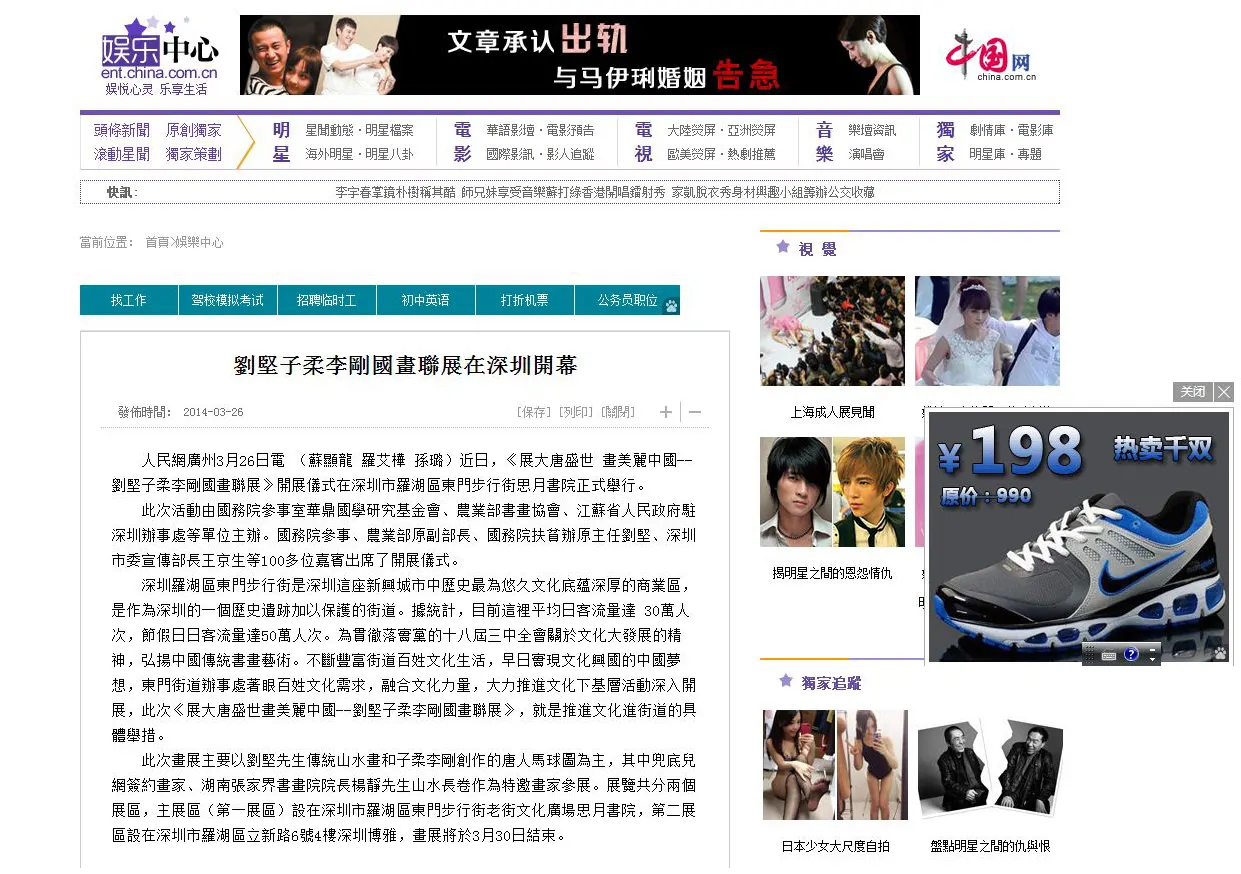Open 明星檔案 in the navigation

(389, 130)
